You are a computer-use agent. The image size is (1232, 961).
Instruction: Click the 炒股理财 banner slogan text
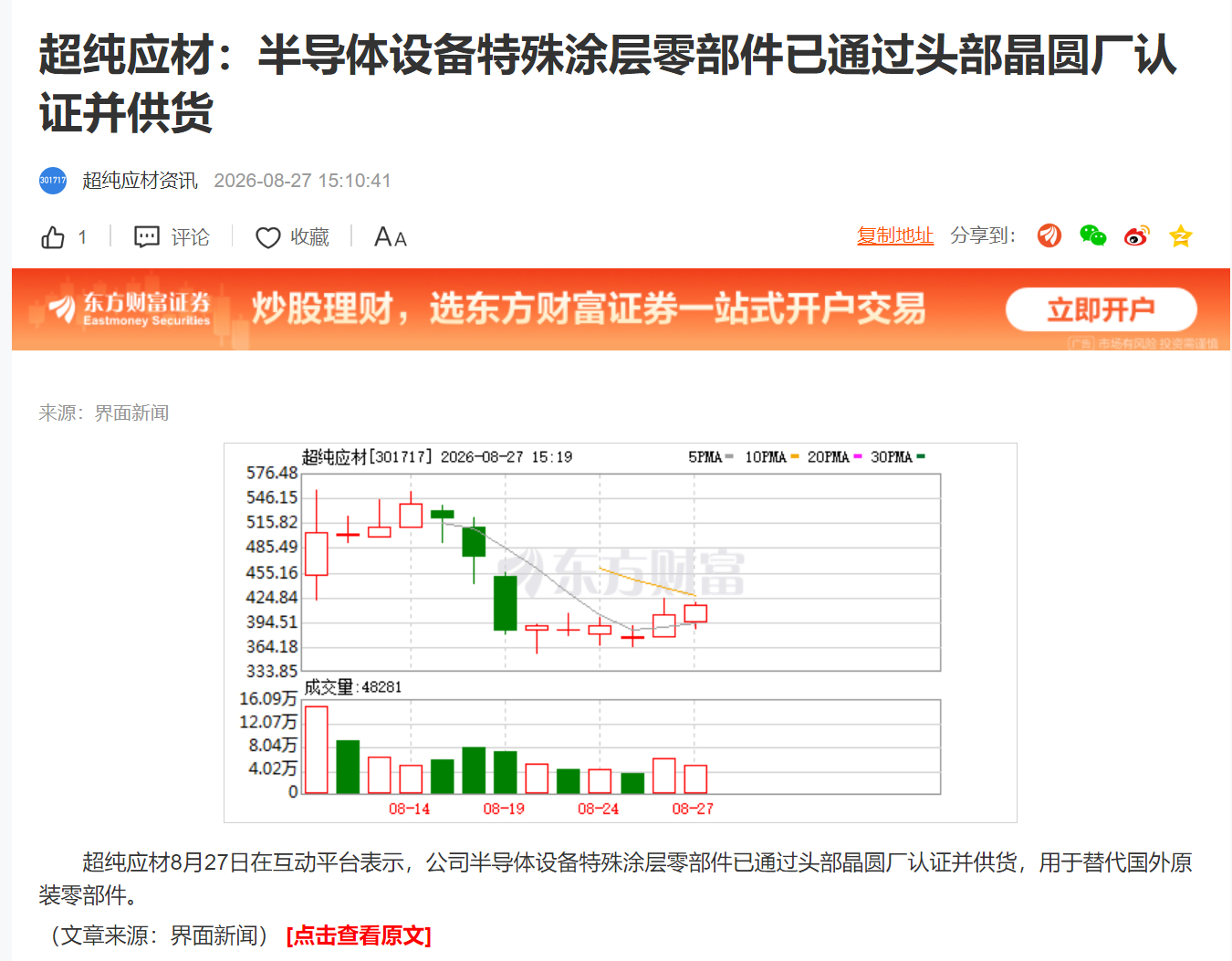(589, 308)
